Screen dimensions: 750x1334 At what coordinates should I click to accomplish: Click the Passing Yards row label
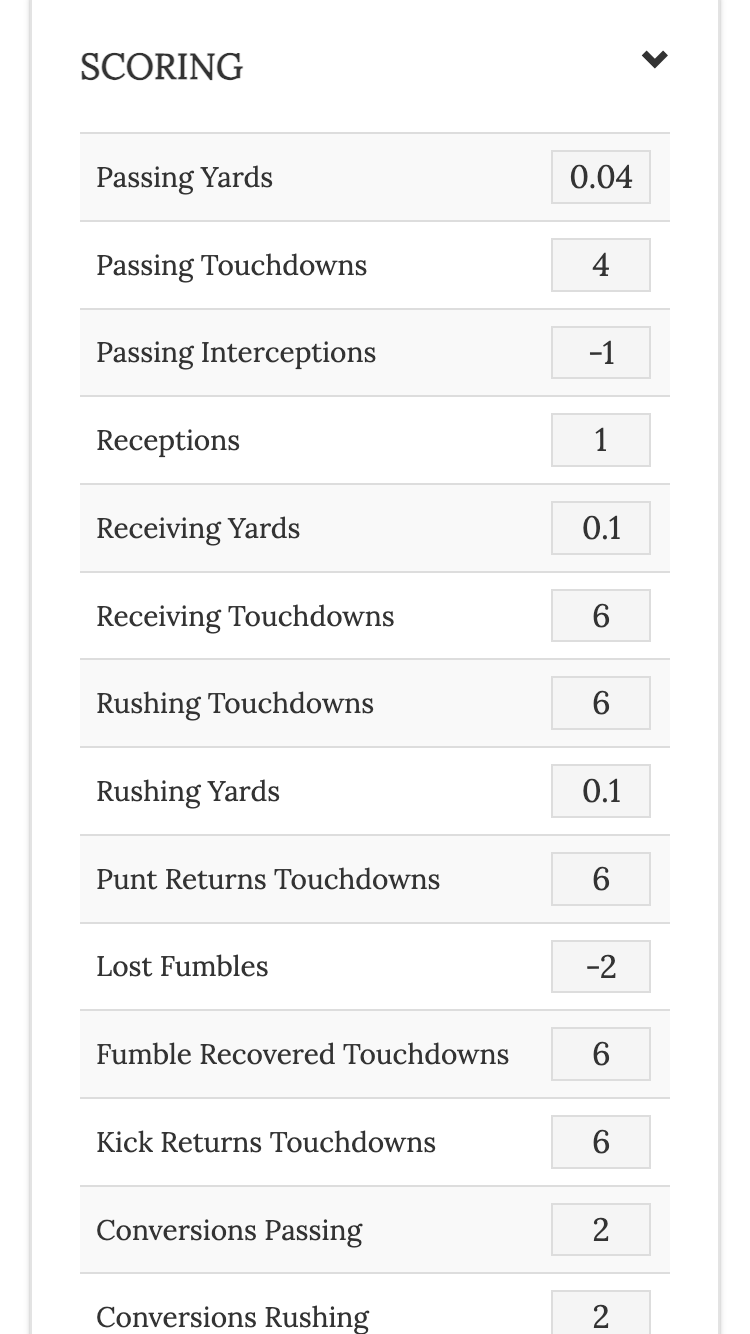point(184,176)
